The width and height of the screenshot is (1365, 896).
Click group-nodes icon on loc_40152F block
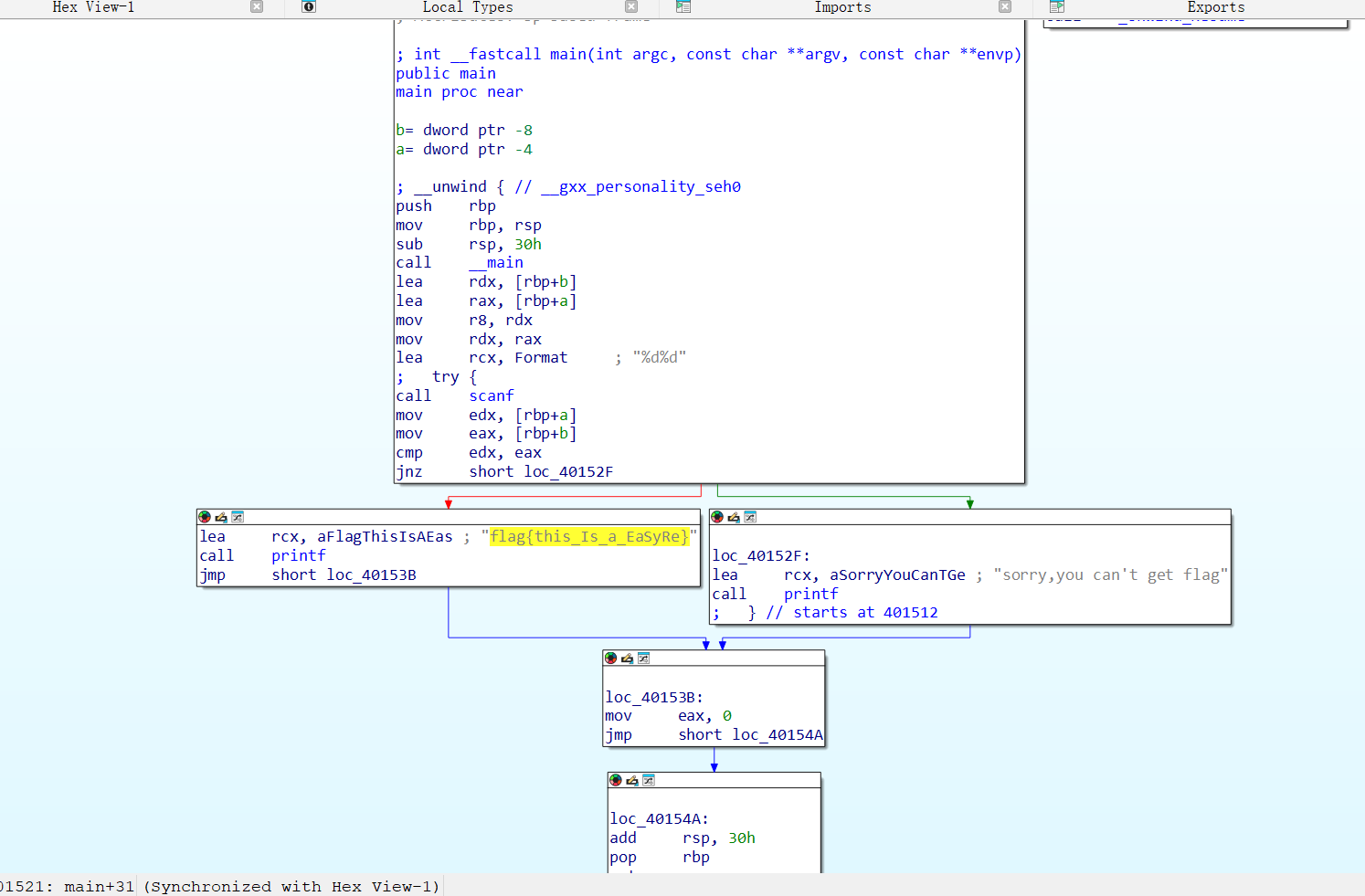(x=750, y=517)
